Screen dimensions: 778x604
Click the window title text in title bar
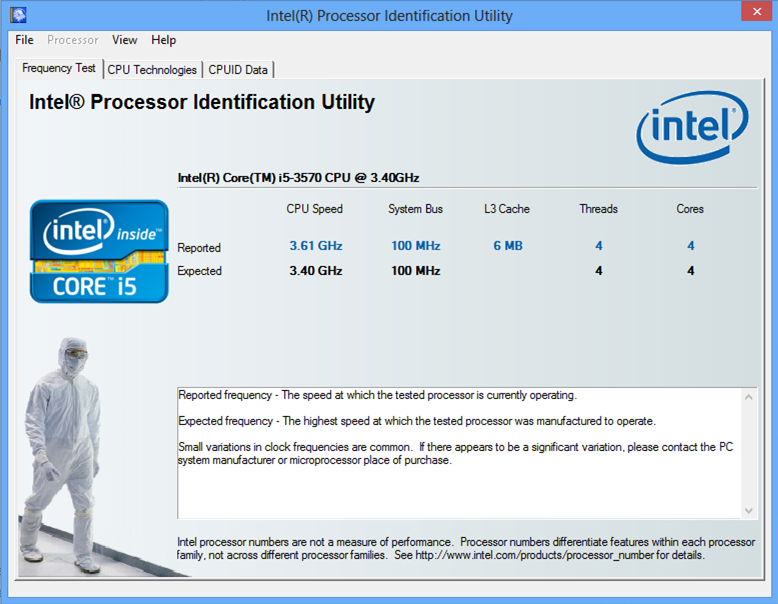(x=389, y=16)
